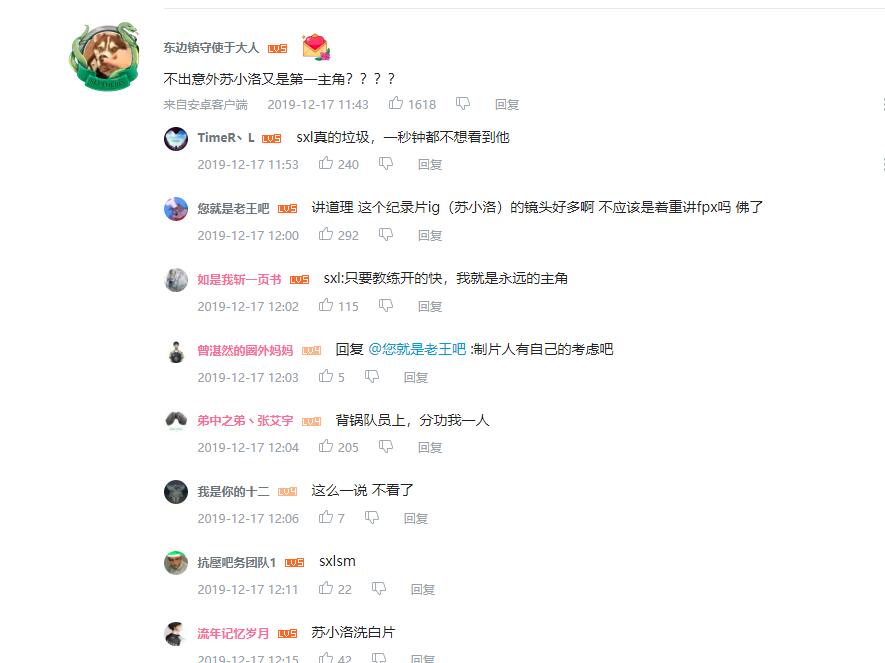Thumbs-up 弟中之弟、张艾宇's reply with 205 likes
The height and width of the screenshot is (663, 885).
(326, 446)
